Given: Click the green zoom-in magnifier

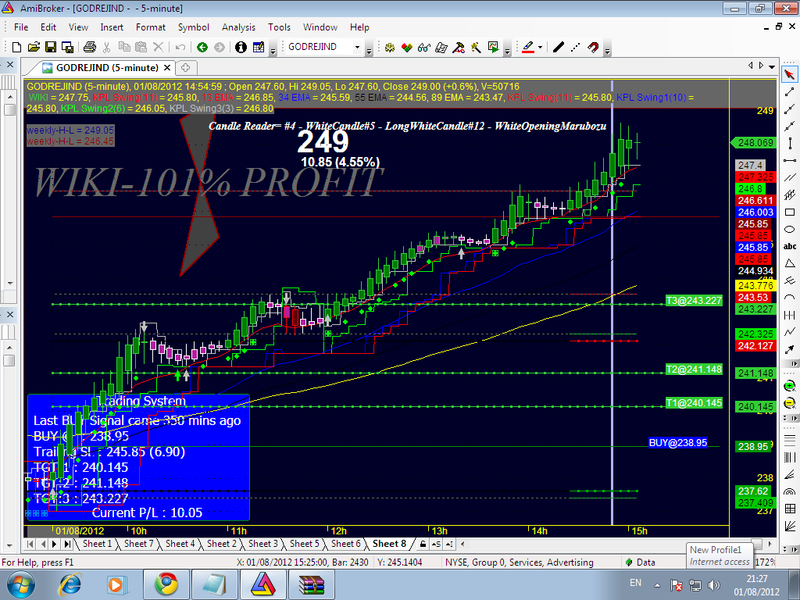Looking at the screenshot, I should click(x=790, y=386).
